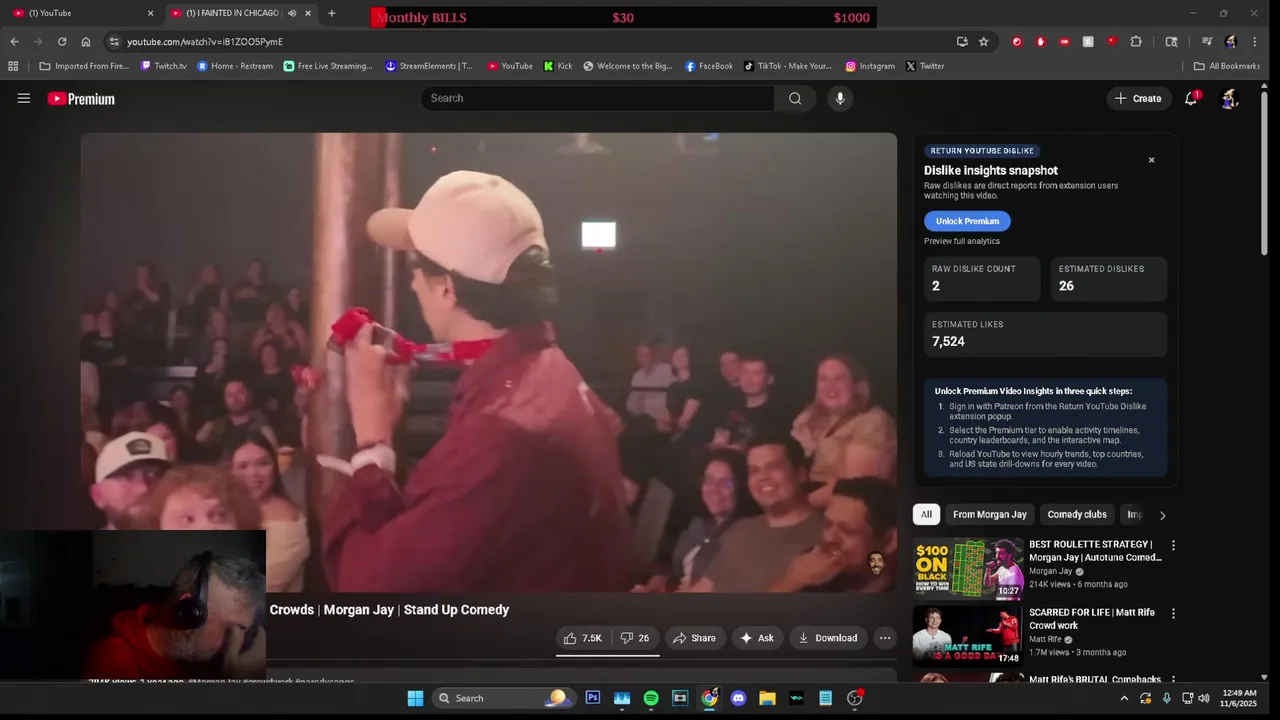The height and width of the screenshot is (720, 1280).
Task: Open options menu for BEST ROULETTE STRATEGY
Action: coord(1173,546)
